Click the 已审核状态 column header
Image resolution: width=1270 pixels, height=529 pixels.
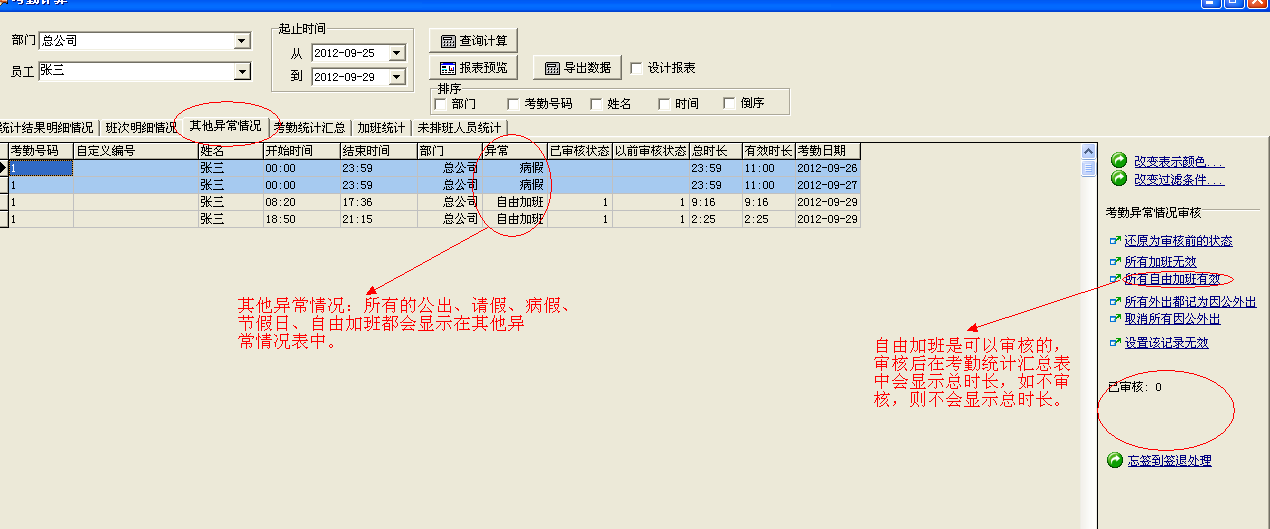point(579,151)
